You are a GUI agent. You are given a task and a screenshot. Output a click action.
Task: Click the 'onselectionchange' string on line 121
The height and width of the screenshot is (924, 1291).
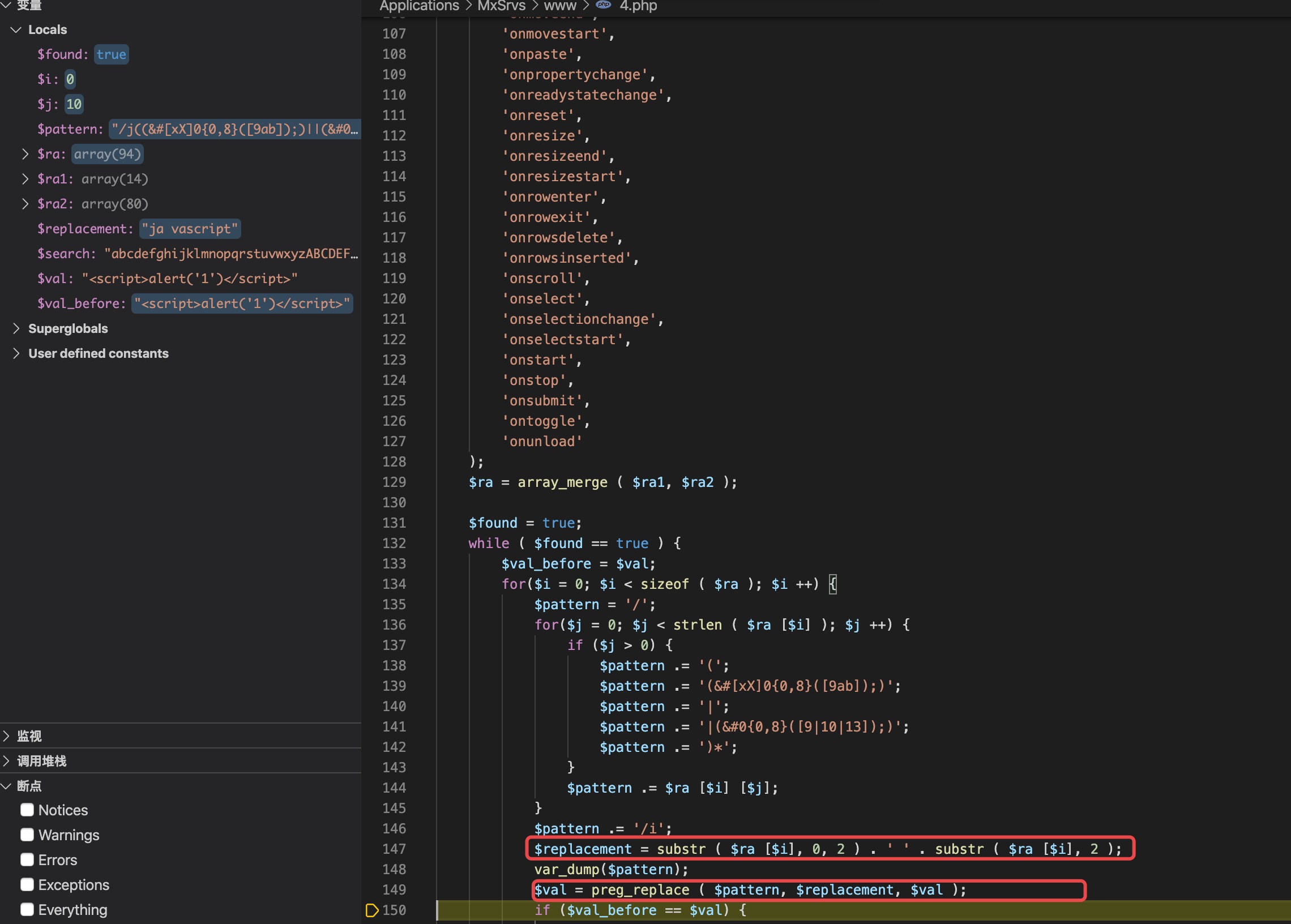(579, 319)
